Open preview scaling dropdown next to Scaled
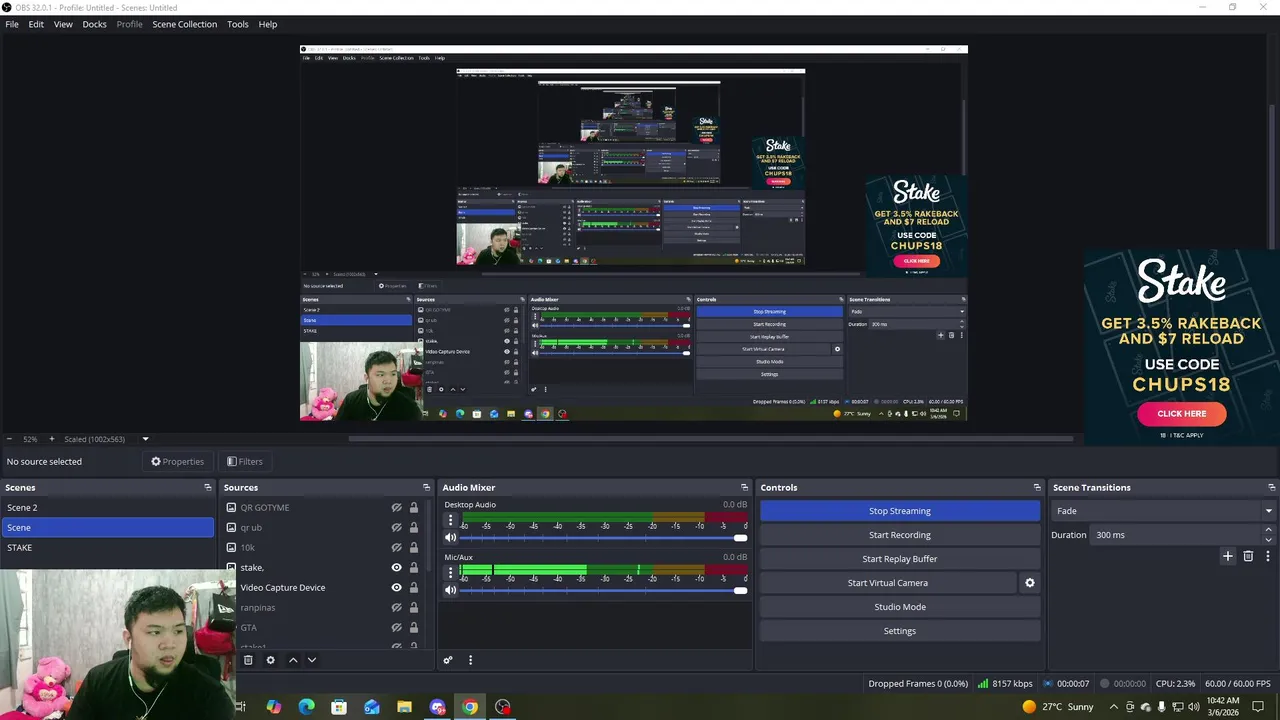 tap(145, 439)
